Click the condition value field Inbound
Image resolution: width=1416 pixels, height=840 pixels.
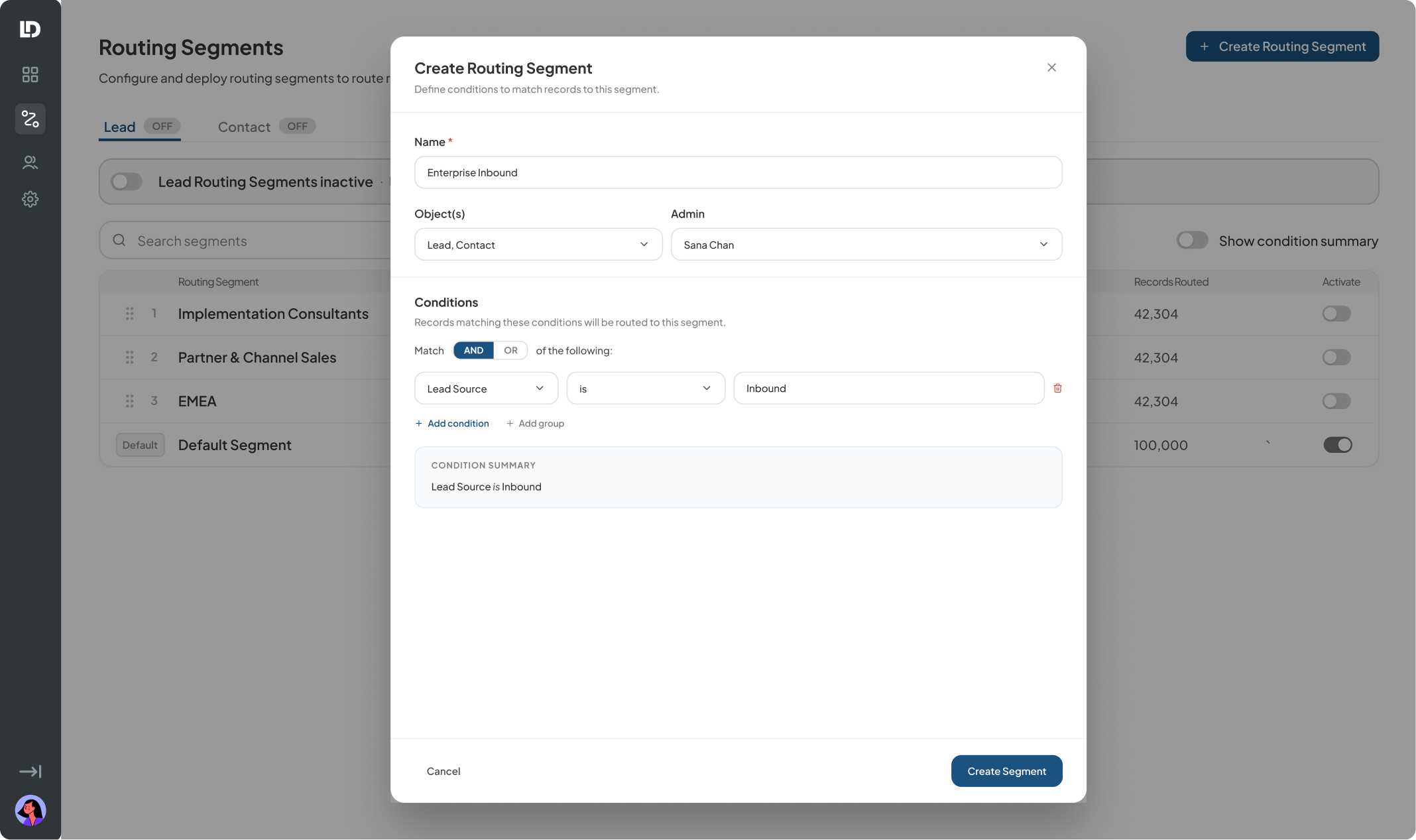pyautogui.click(x=888, y=389)
